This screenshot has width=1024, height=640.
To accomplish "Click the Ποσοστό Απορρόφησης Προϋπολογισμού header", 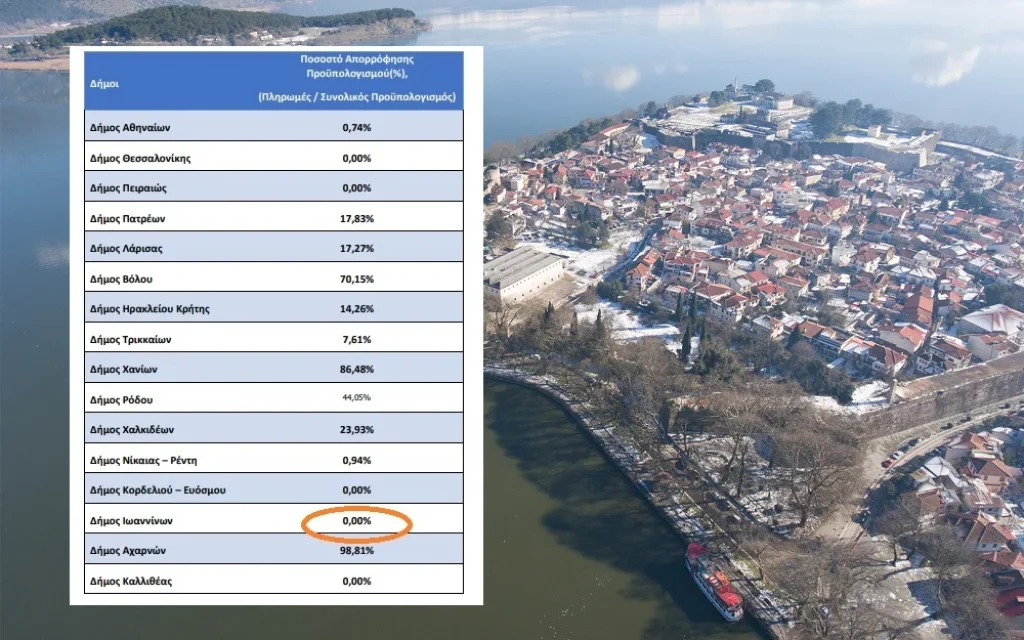I will (358, 80).
